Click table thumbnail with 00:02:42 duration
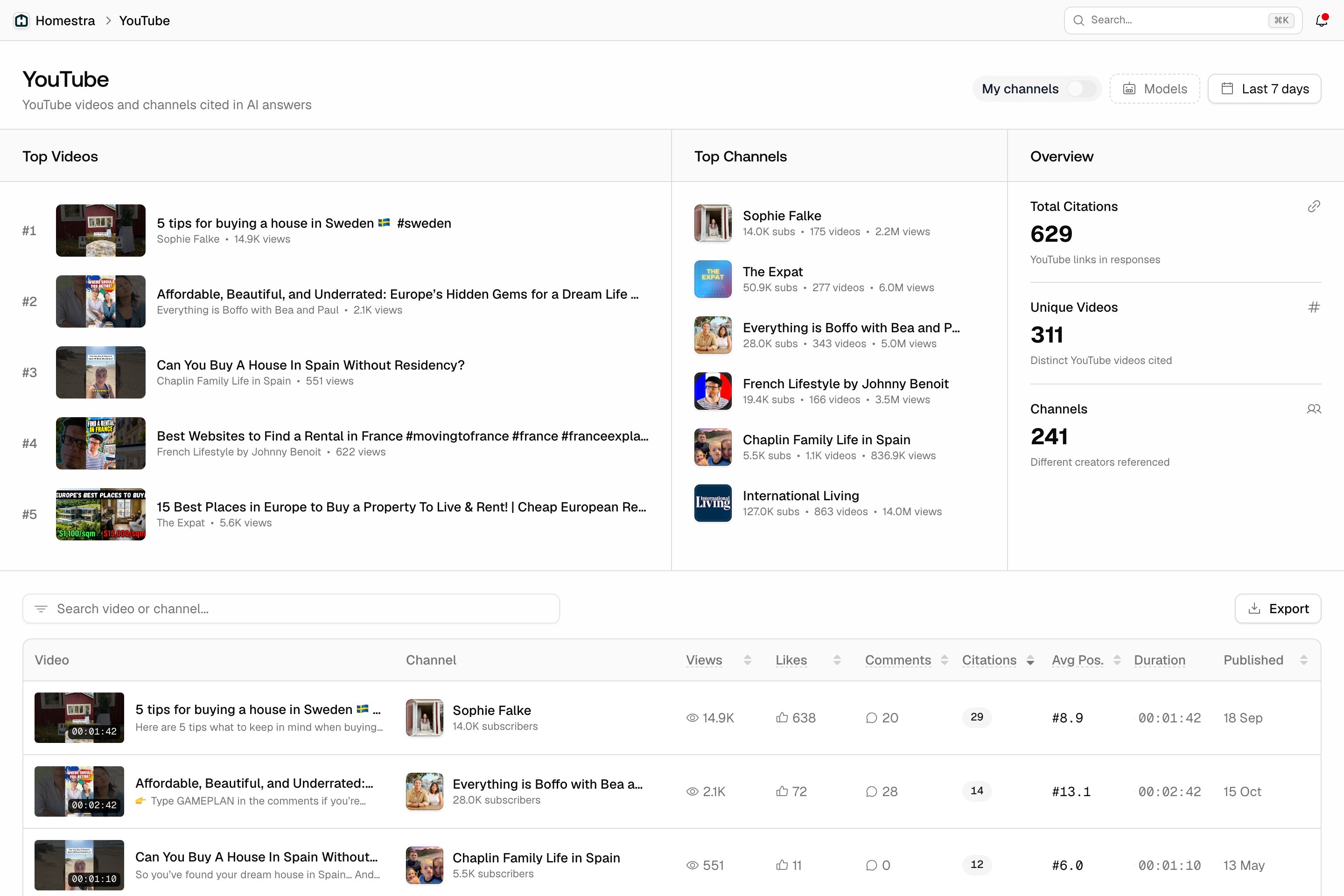The height and width of the screenshot is (896, 1344). pyautogui.click(x=79, y=791)
